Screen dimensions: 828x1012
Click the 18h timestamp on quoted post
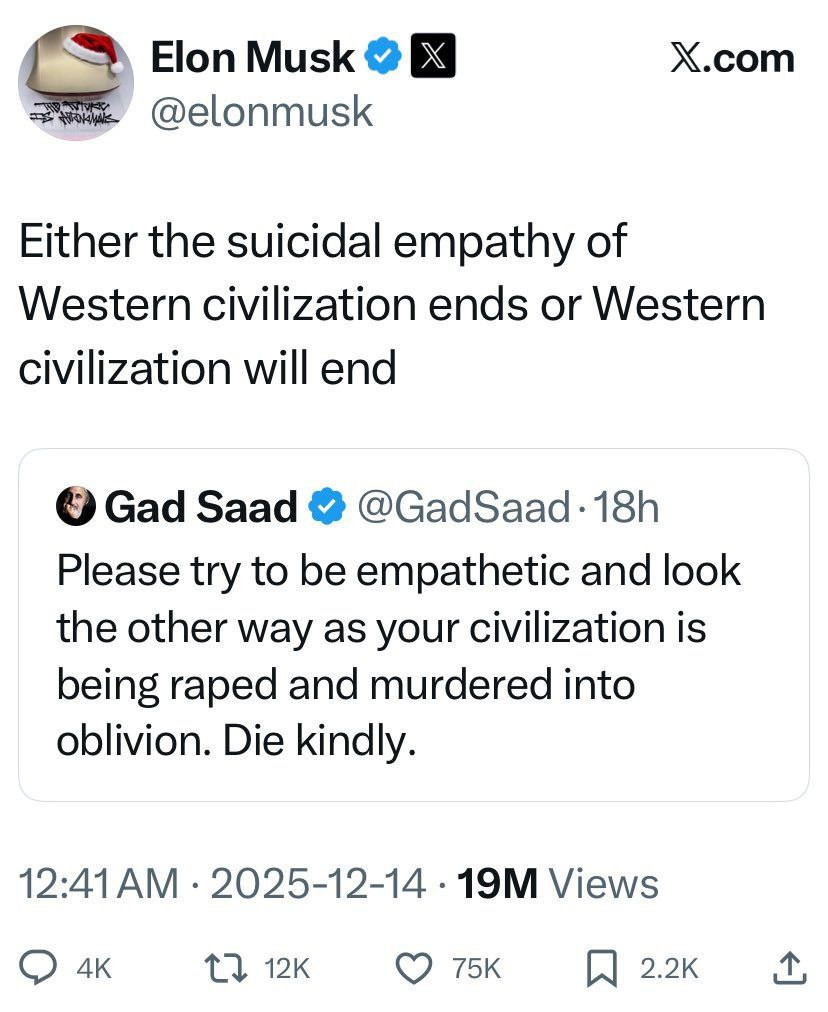click(626, 508)
